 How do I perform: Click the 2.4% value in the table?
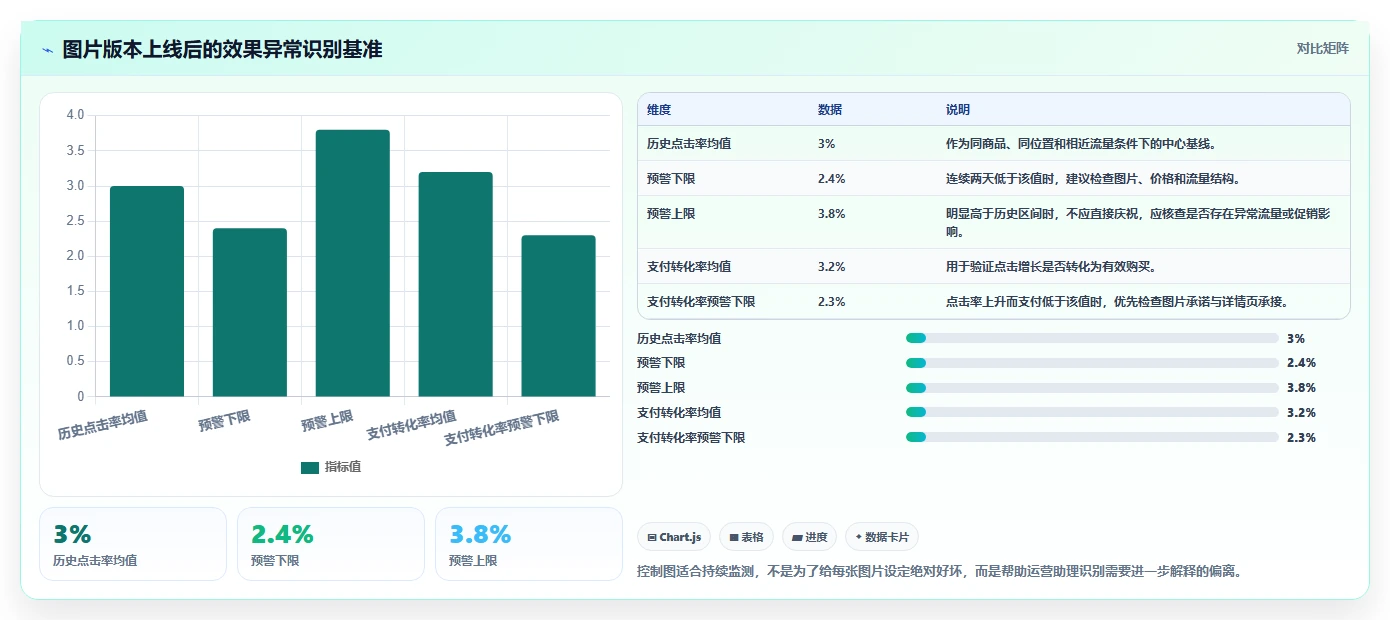832,179
